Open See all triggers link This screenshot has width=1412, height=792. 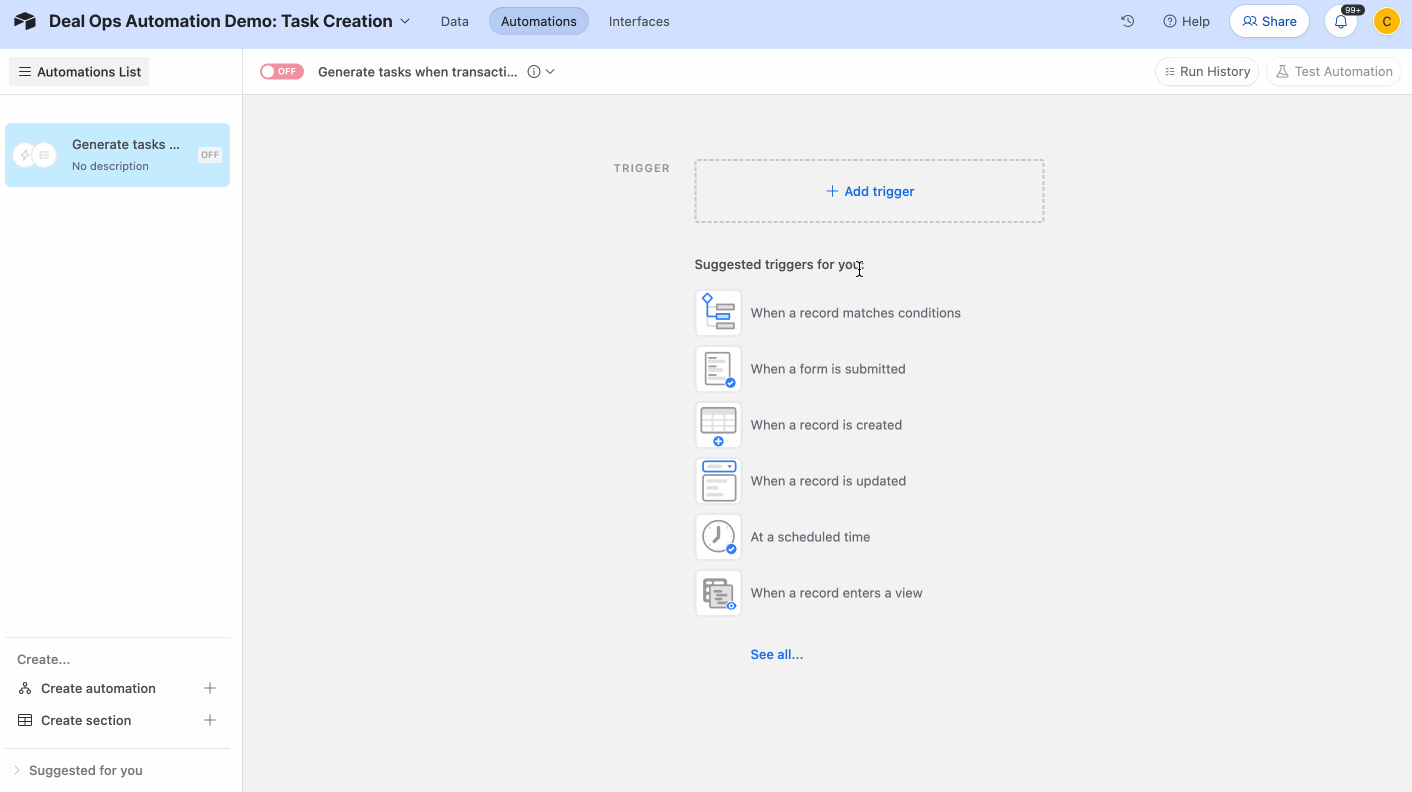pyautogui.click(x=777, y=655)
